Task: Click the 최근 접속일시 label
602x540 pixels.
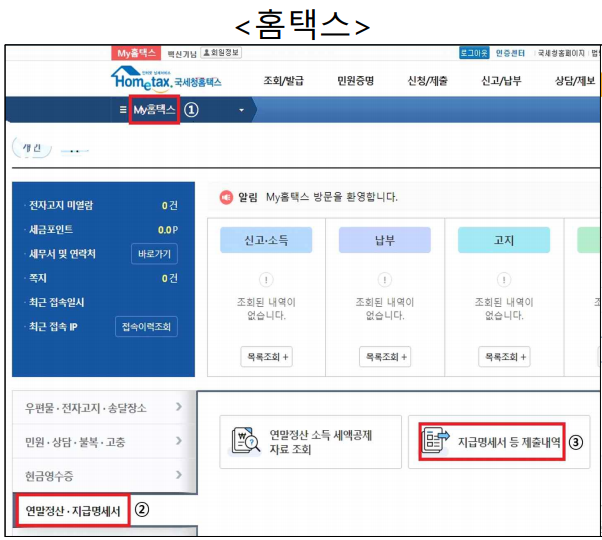Action: 56,302
